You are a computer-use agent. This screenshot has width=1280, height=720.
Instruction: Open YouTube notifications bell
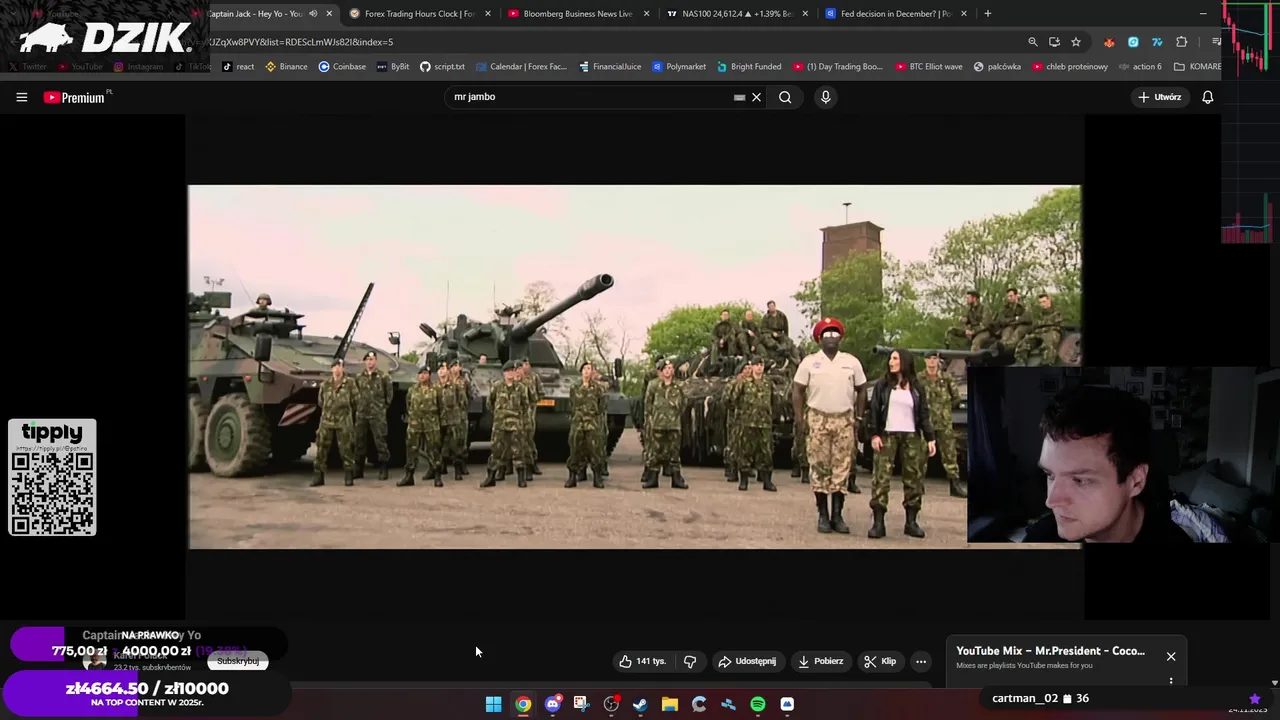pos(1207,97)
